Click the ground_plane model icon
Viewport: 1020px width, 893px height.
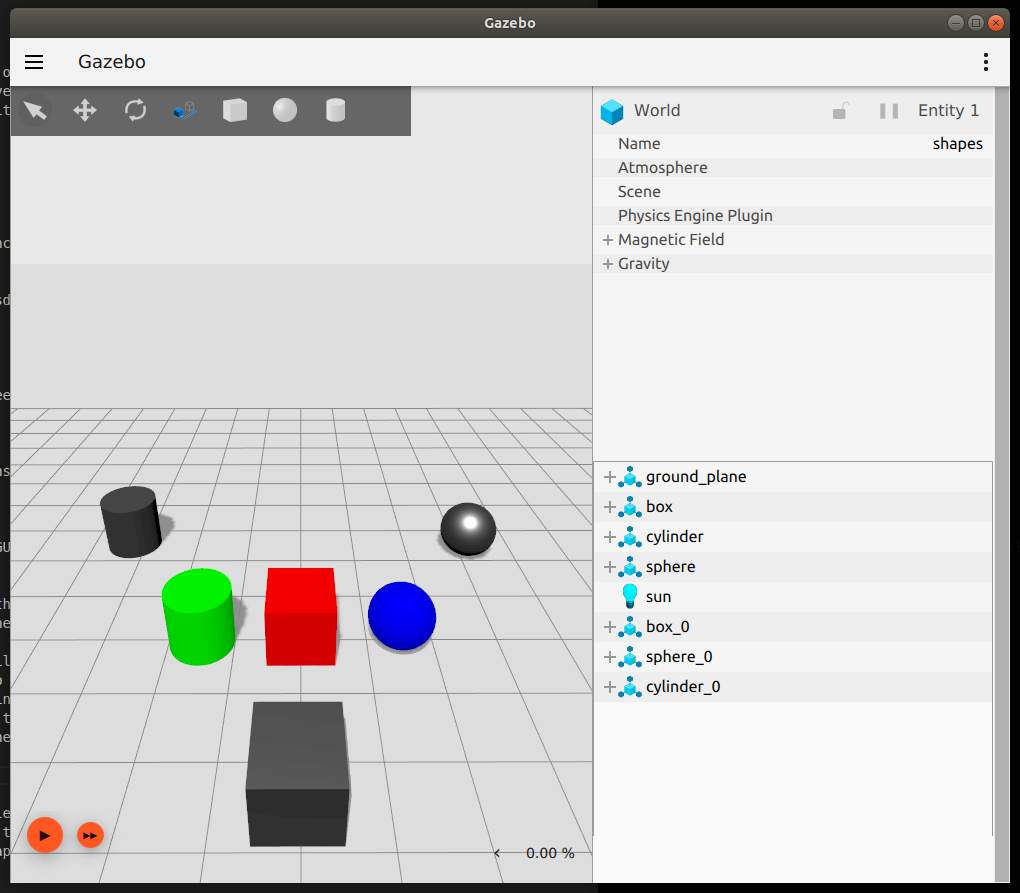(x=630, y=477)
